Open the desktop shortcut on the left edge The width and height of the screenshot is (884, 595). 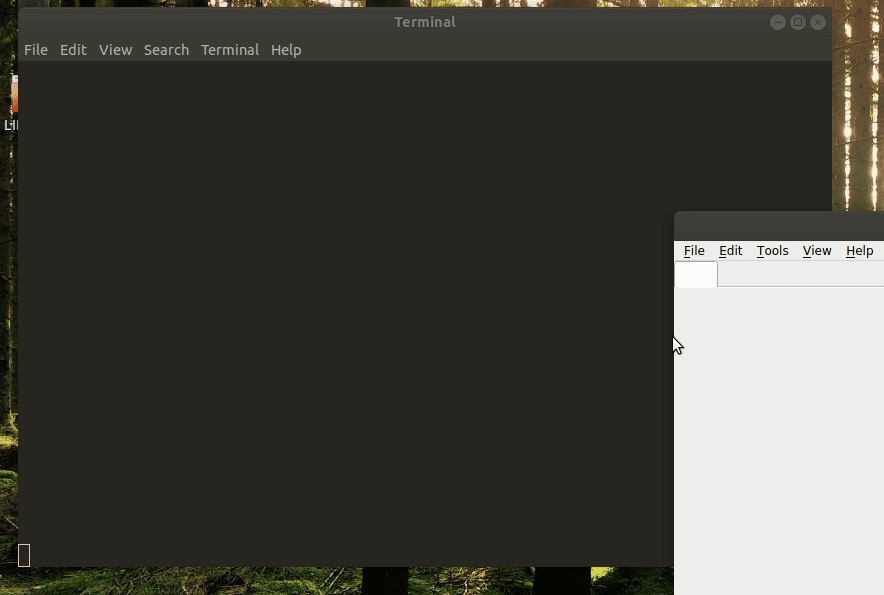(x=14, y=105)
